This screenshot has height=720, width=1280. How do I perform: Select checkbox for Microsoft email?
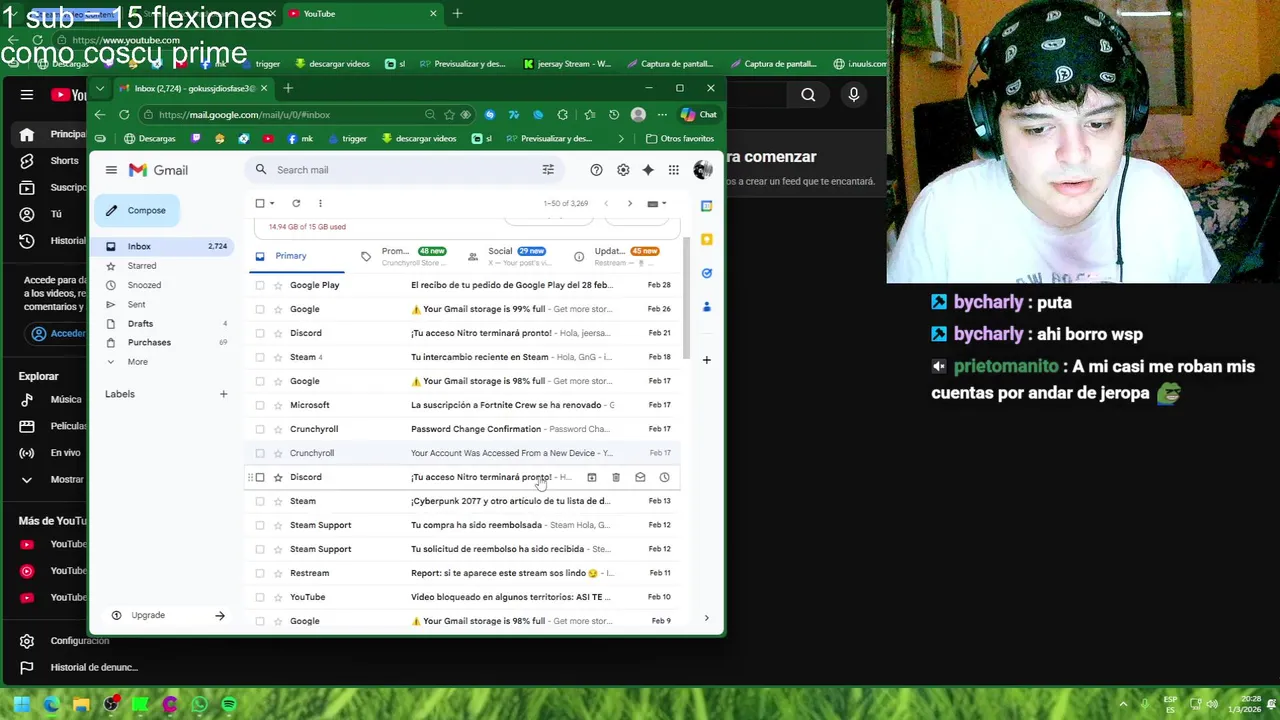click(x=260, y=405)
